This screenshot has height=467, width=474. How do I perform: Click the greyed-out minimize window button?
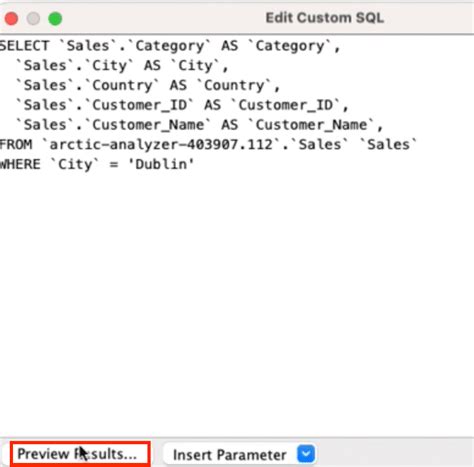(33, 19)
